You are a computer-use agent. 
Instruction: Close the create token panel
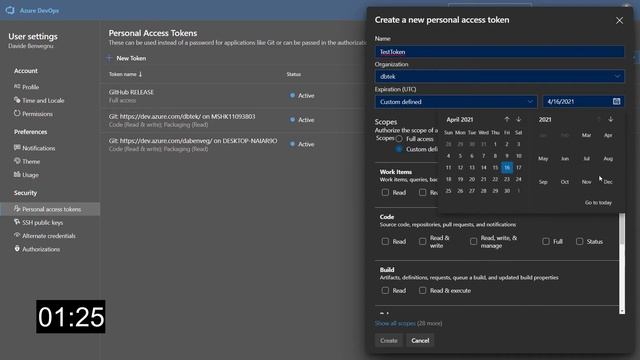(x=619, y=20)
